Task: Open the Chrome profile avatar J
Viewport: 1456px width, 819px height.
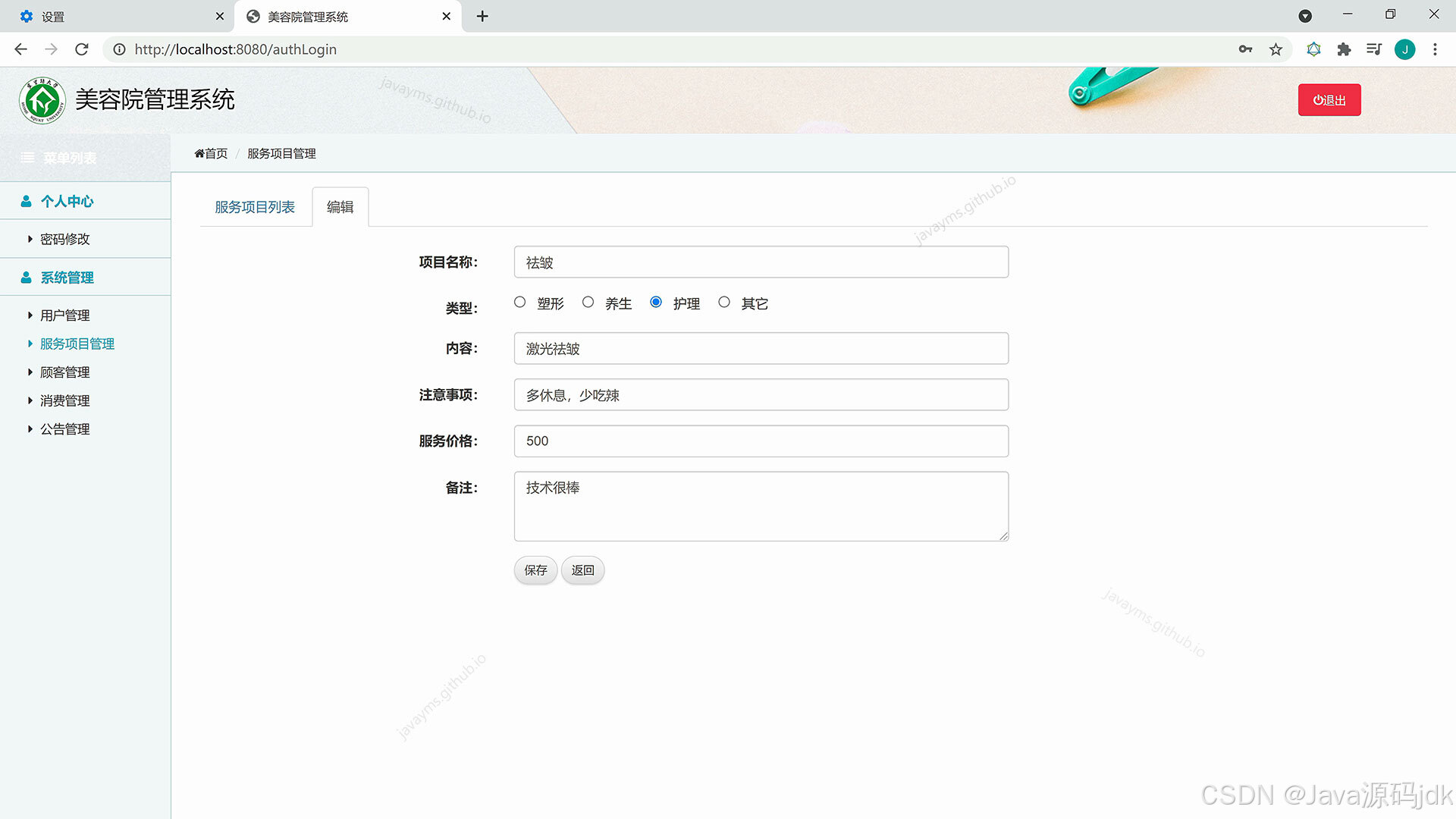Action: tap(1404, 49)
